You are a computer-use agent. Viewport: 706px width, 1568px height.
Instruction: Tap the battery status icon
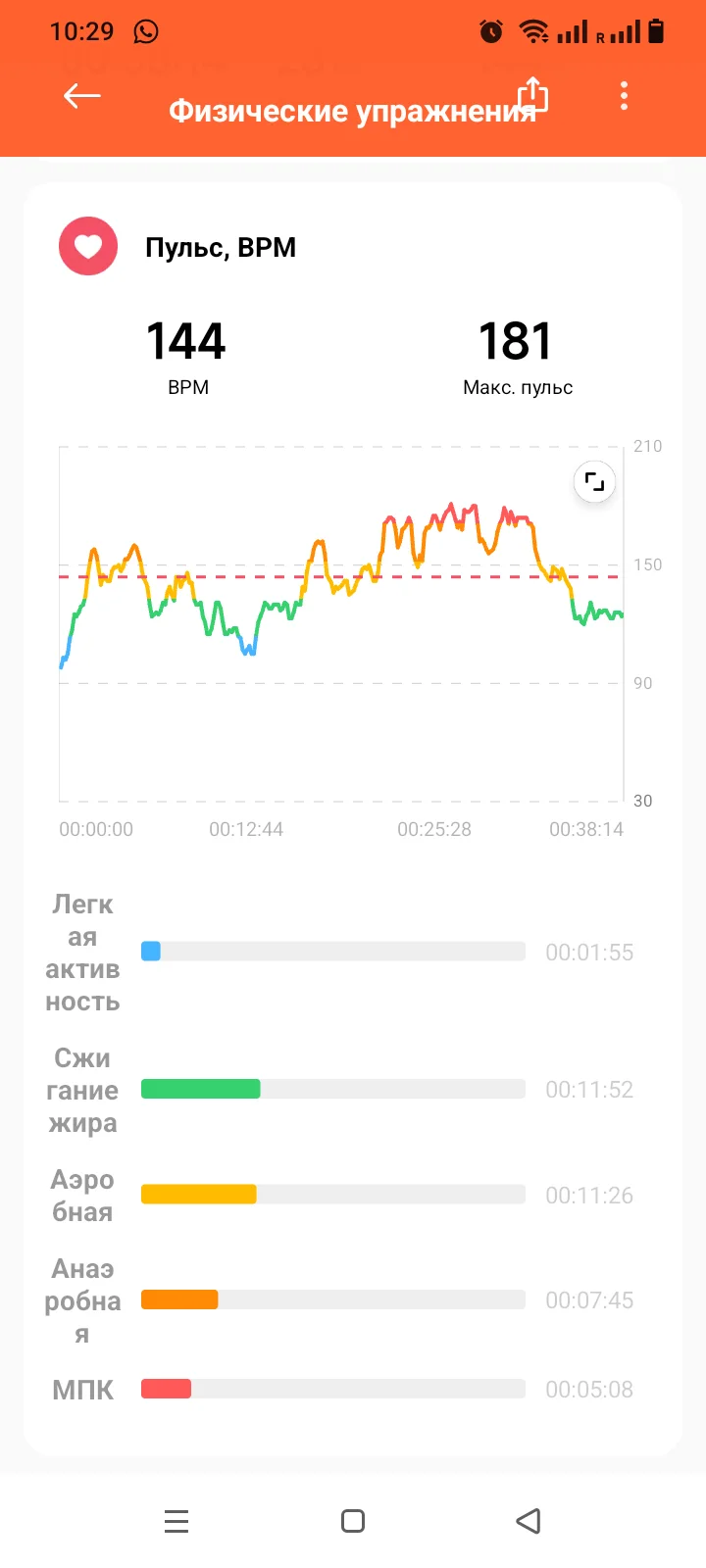point(656,31)
